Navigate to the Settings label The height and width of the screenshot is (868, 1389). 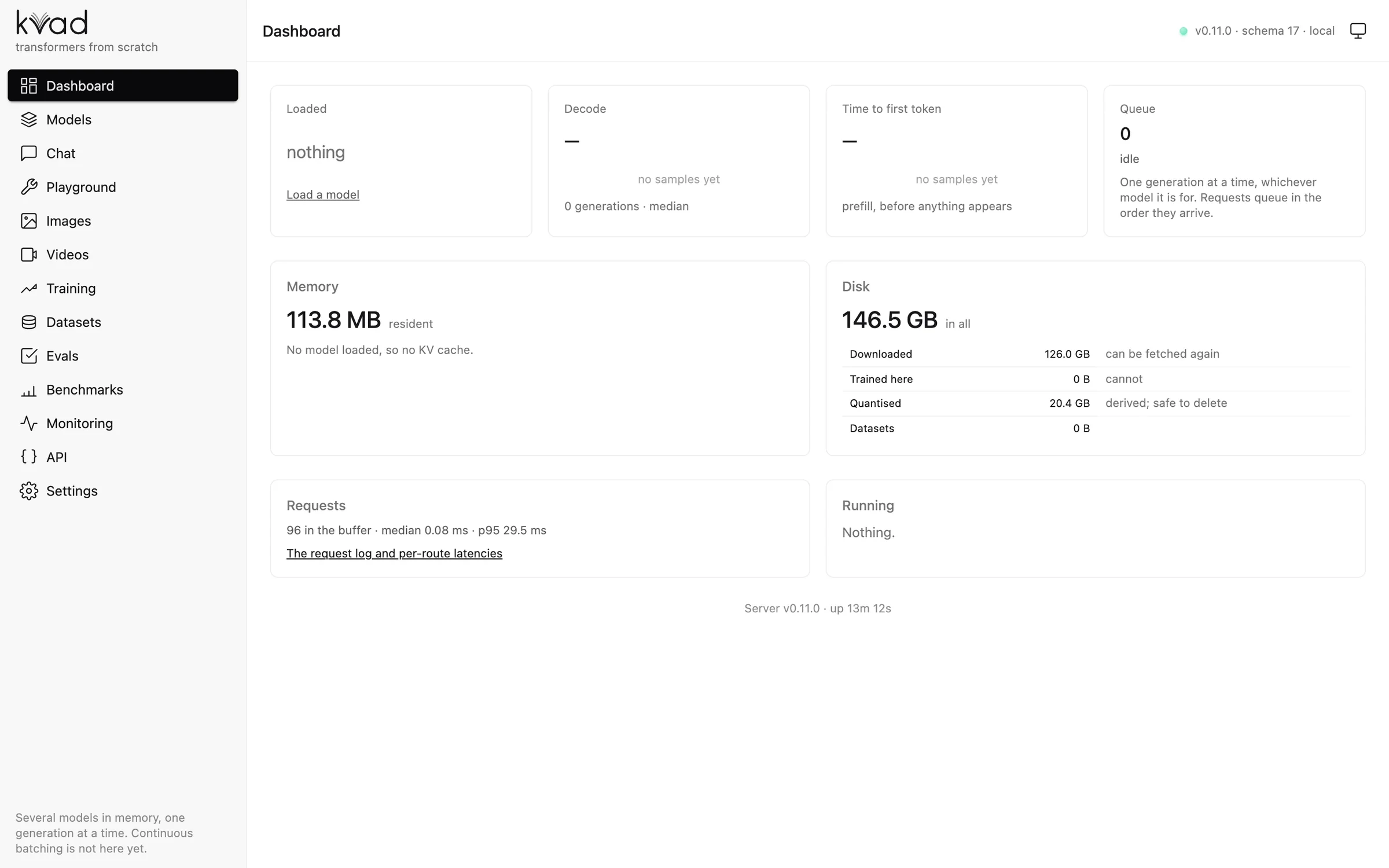pos(72,491)
